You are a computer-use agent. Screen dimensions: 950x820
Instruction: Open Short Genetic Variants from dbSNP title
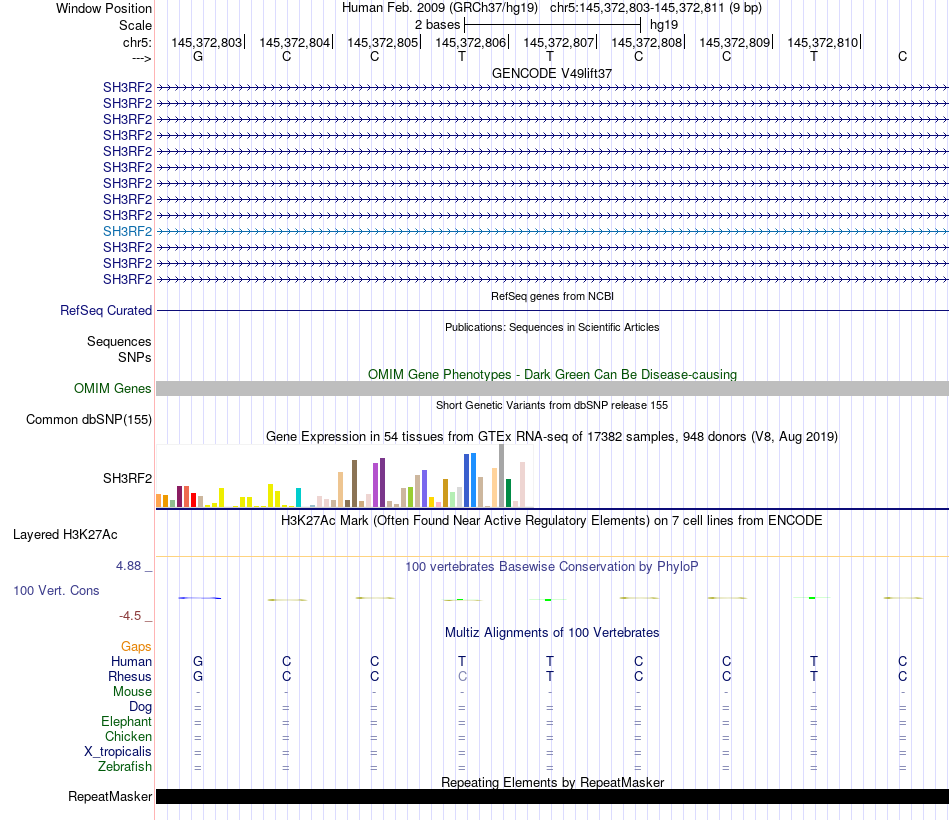point(552,405)
